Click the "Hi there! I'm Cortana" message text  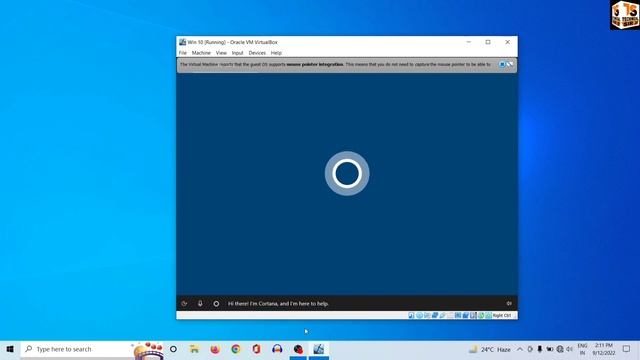(x=278, y=304)
